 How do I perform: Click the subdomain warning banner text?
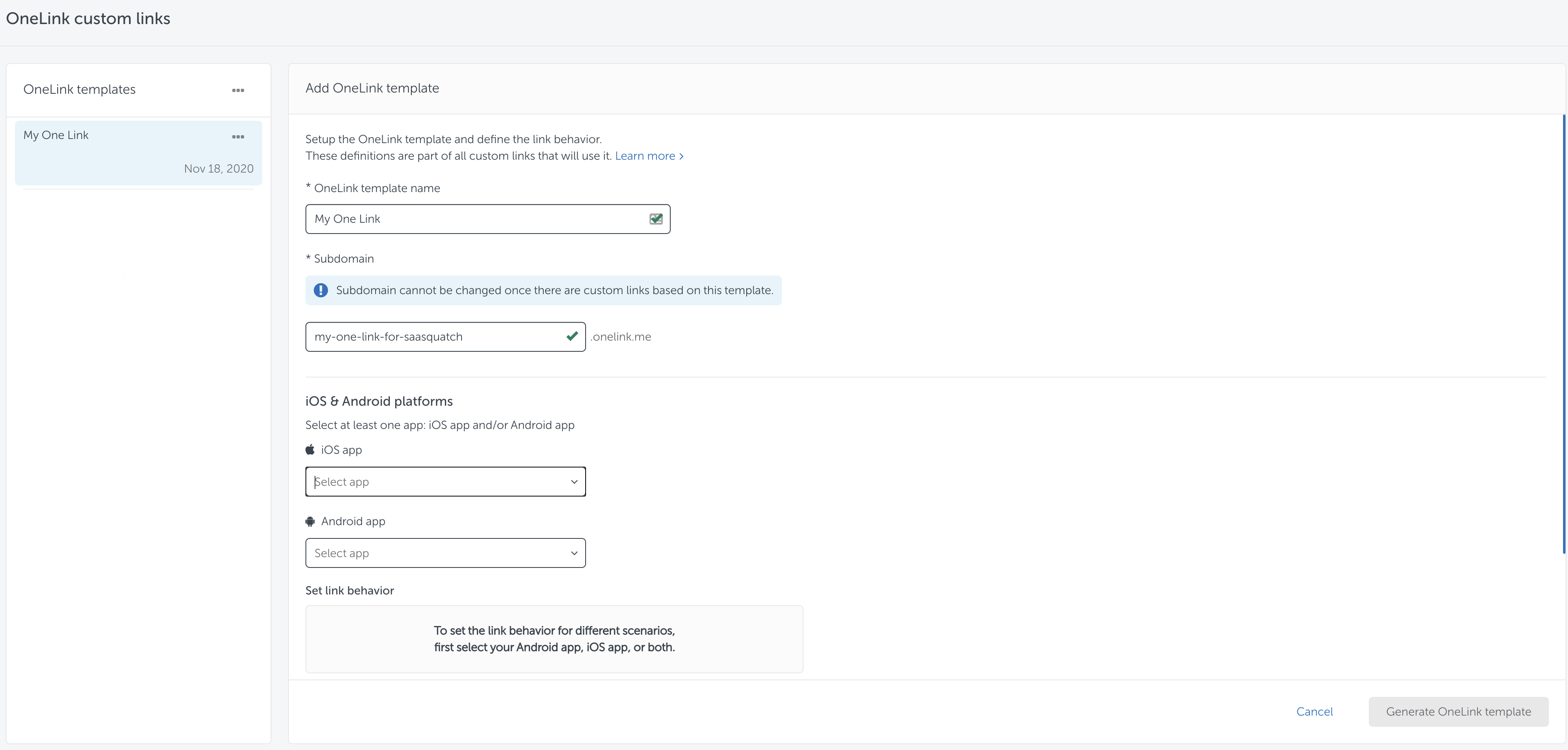coord(554,290)
